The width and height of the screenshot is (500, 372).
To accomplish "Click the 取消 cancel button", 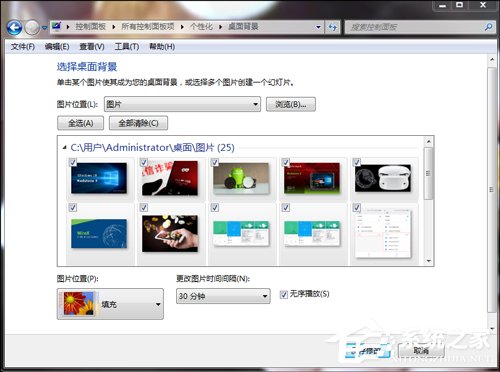I will (421, 351).
